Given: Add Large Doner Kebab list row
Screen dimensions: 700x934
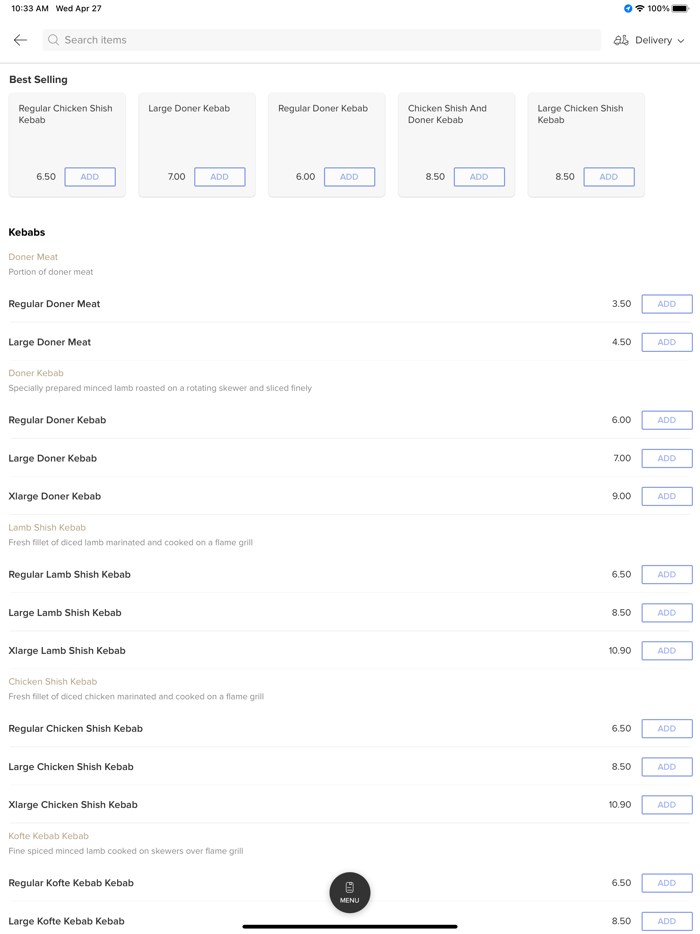Looking at the screenshot, I should [x=667, y=458].
